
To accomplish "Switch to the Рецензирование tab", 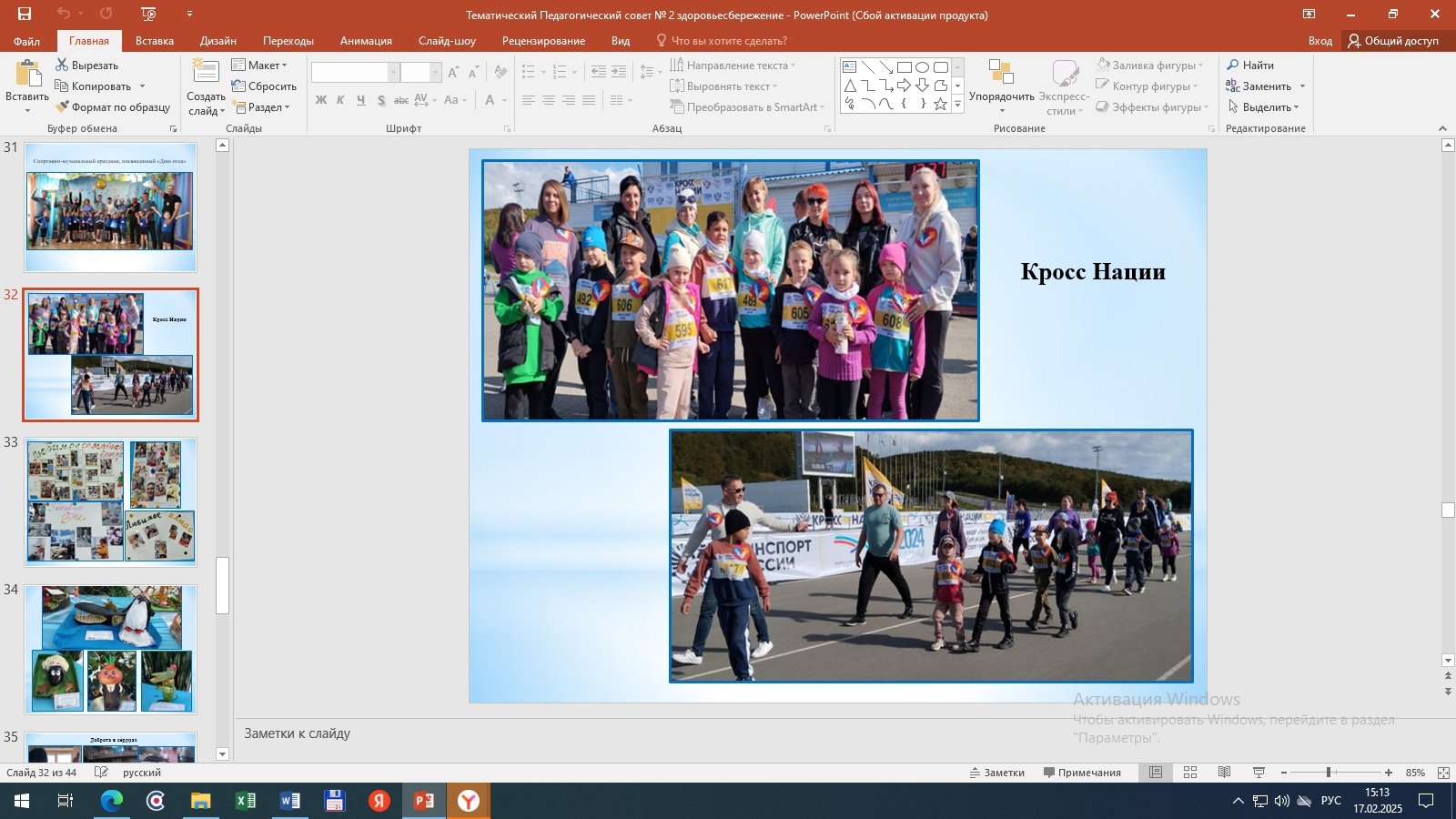I will pyautogui.click(x=544, y=41).
